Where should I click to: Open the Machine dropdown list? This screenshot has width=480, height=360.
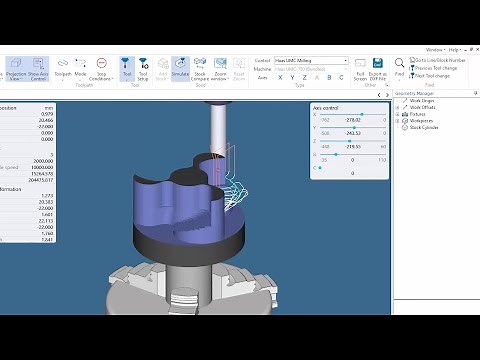point(311,69)
